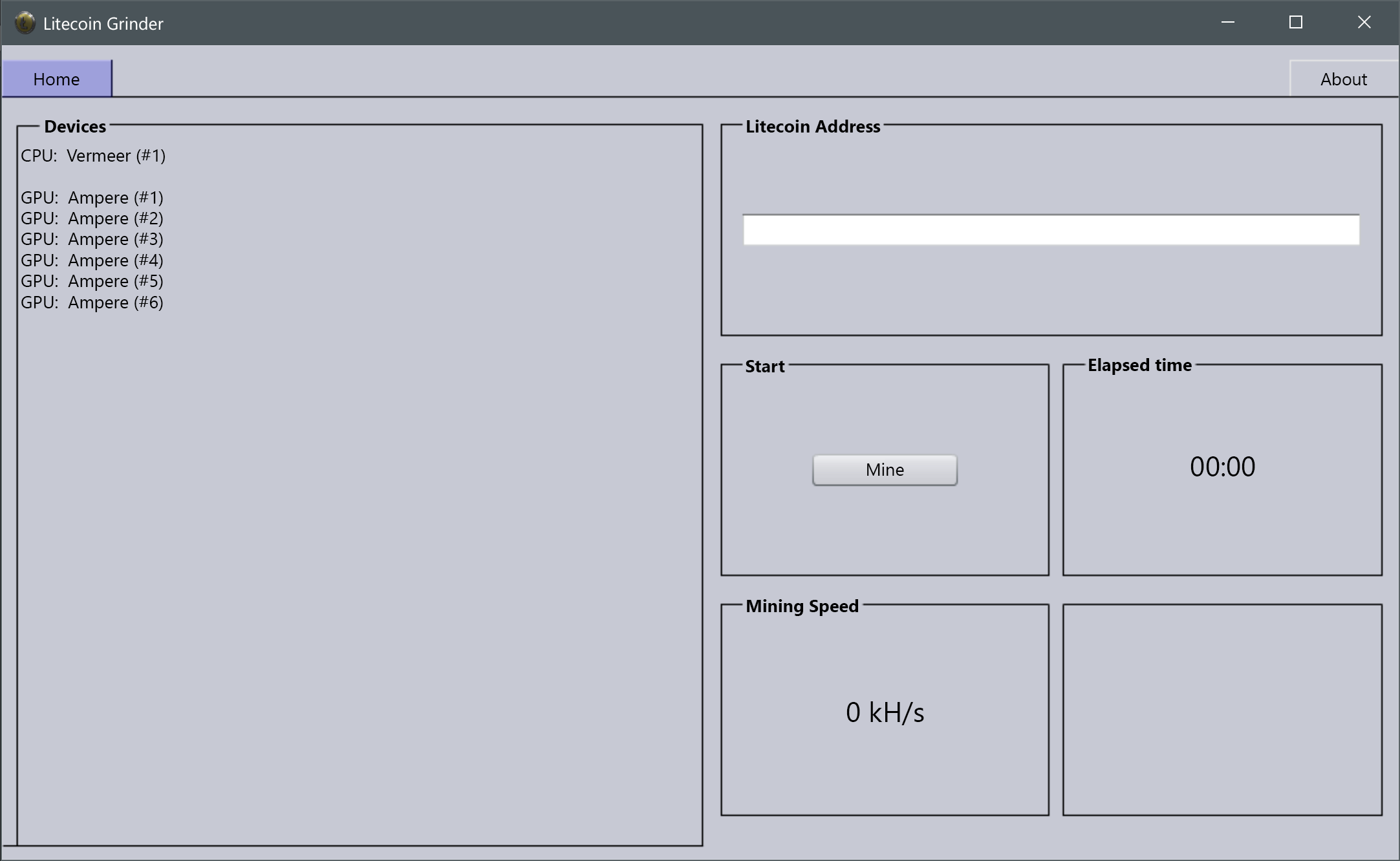Click the Devices panel heading
Image resolution: width=1400 pixels, height=861 pixels.
(75, 127)
